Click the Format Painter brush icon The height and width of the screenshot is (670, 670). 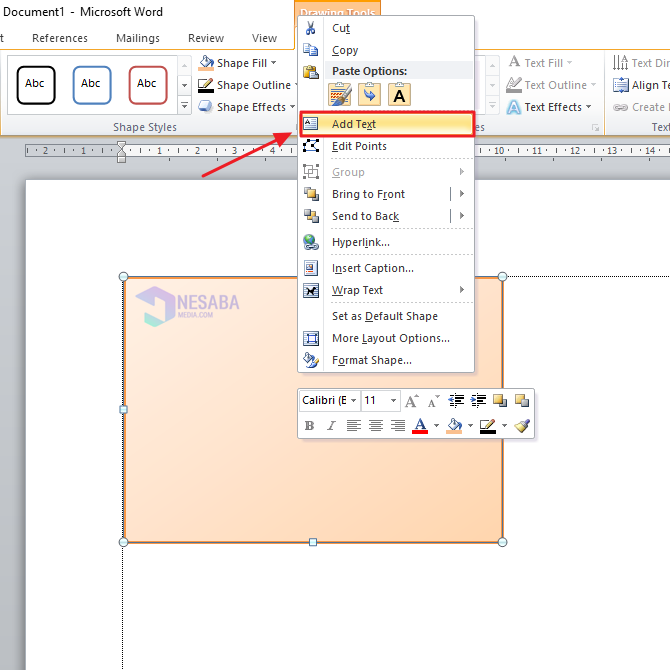point(522,426)
